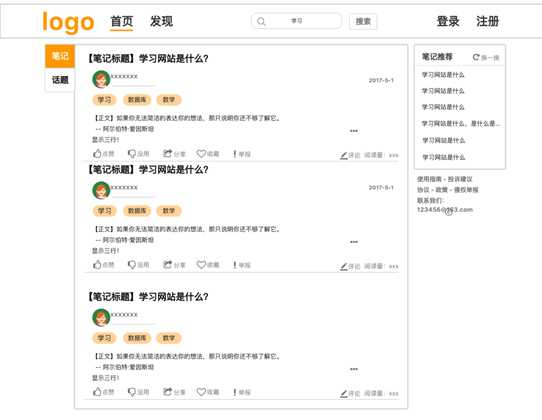The width and height of the screenshot is (542, 420).
Task: Share the second note via share icon
Action: (167, 265)
